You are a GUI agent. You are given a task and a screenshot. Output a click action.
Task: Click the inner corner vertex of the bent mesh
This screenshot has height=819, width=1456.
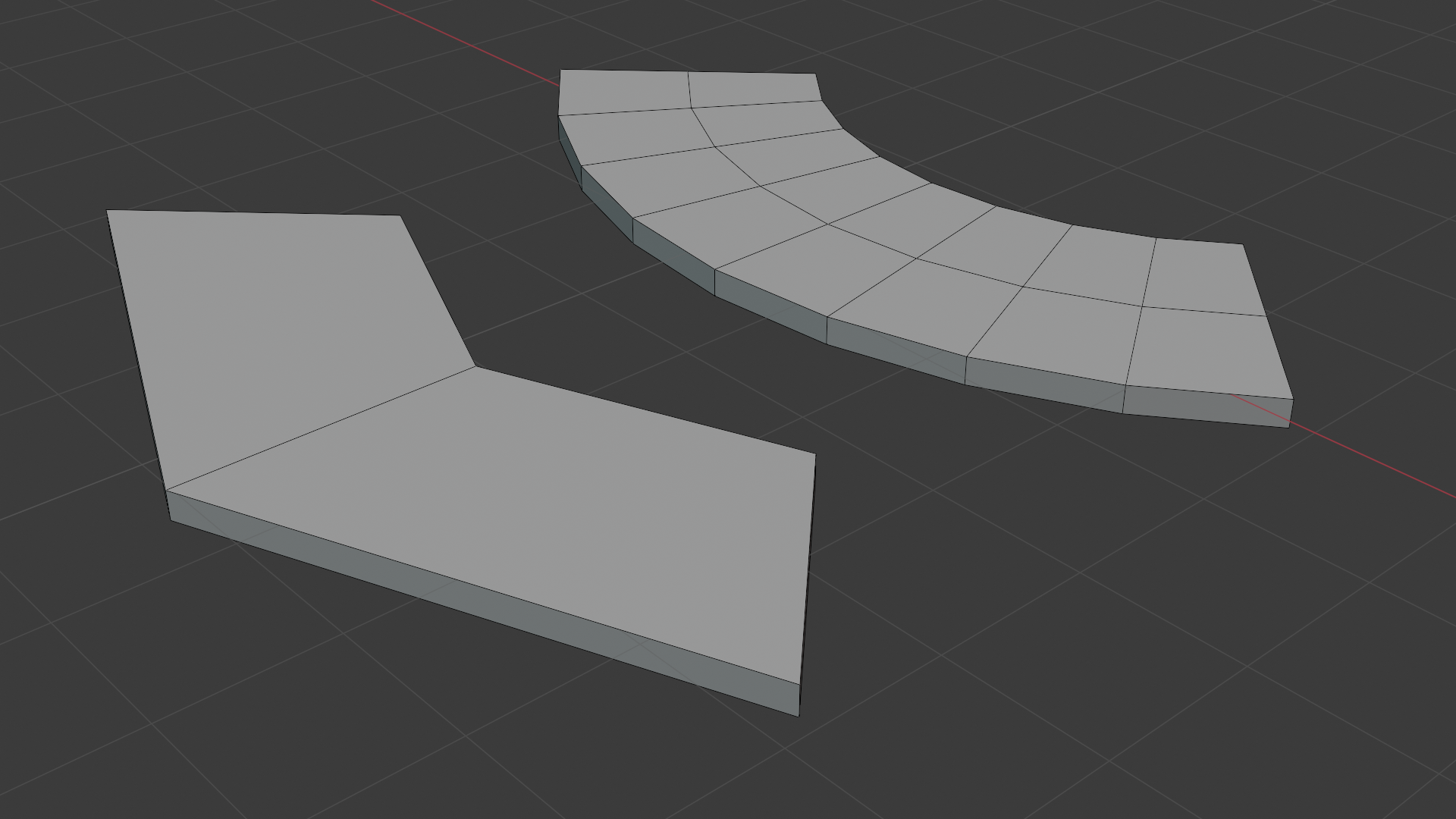pyautogui.click(x=475, y=367)
